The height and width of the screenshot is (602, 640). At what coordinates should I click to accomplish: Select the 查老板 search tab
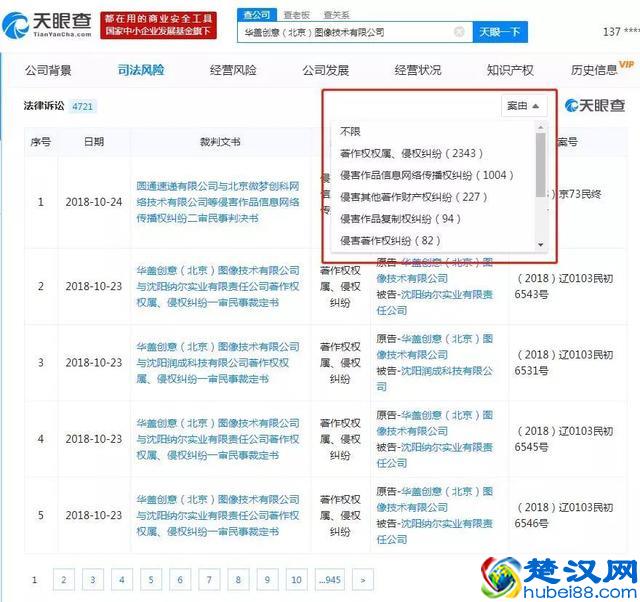(x=297, y=15)
